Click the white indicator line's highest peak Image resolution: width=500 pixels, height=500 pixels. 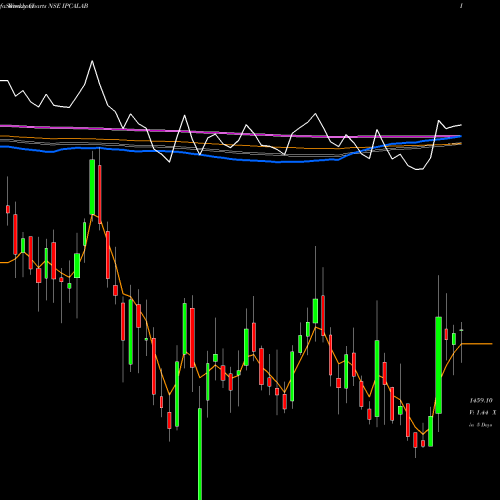point(92,61)
